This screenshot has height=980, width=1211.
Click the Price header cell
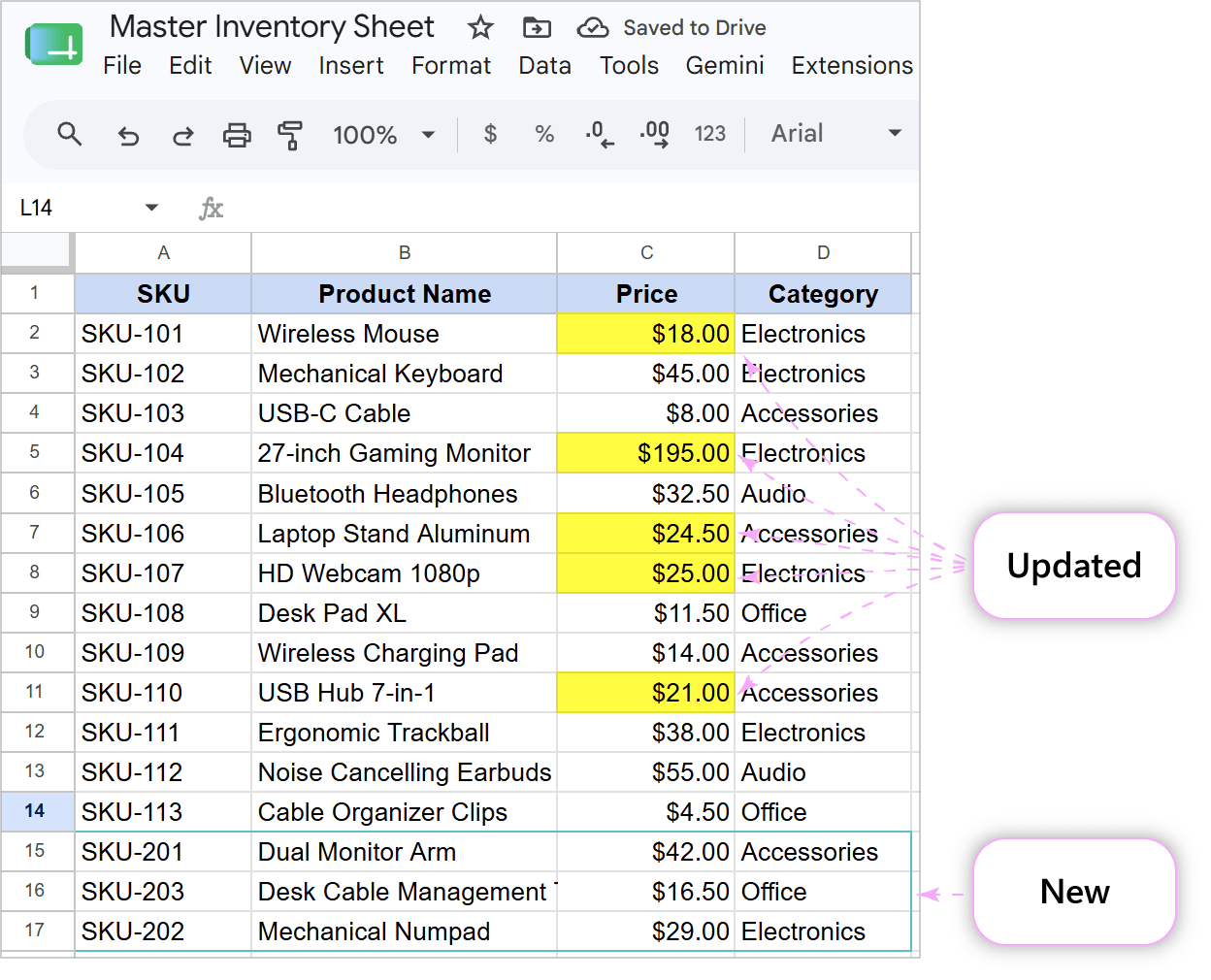click(646, 294)
